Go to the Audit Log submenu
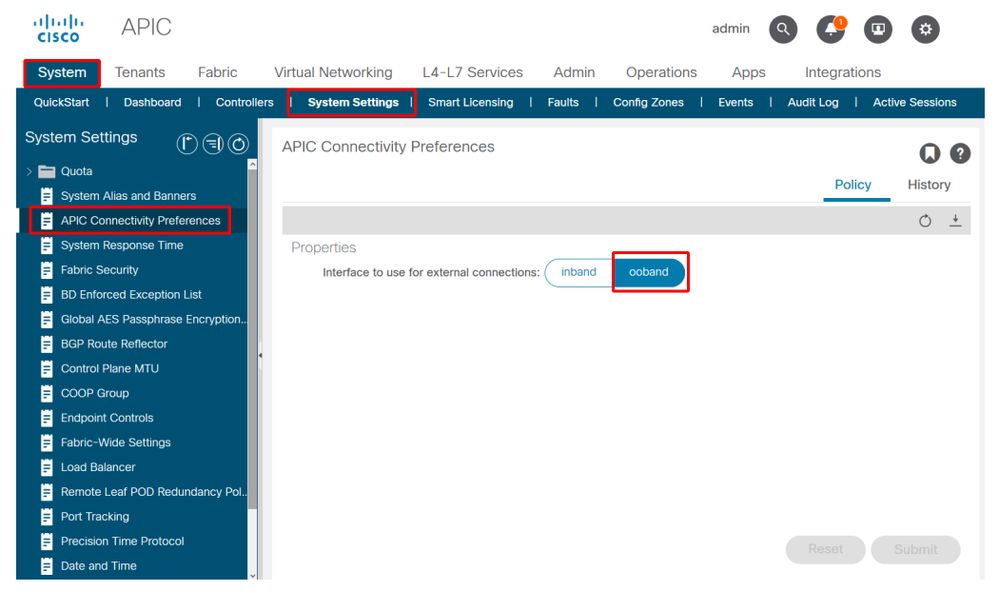Viewport: 999px width, 591px height. click(x=813, y=103)
